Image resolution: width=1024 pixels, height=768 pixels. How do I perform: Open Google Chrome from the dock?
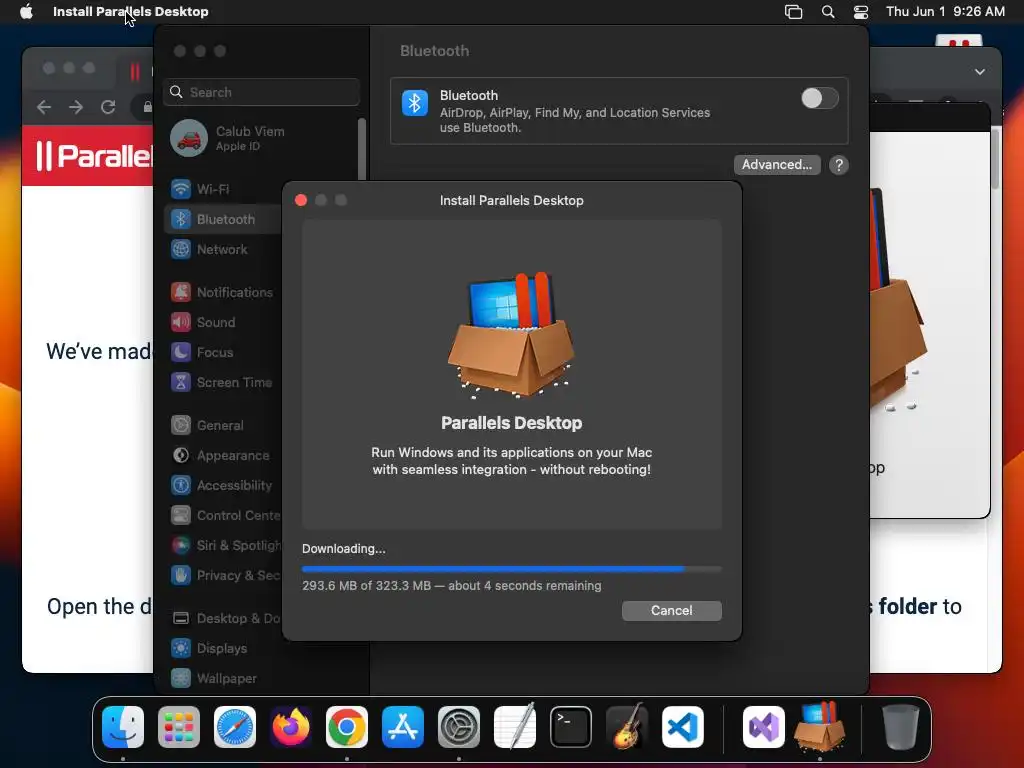(347, 727)
